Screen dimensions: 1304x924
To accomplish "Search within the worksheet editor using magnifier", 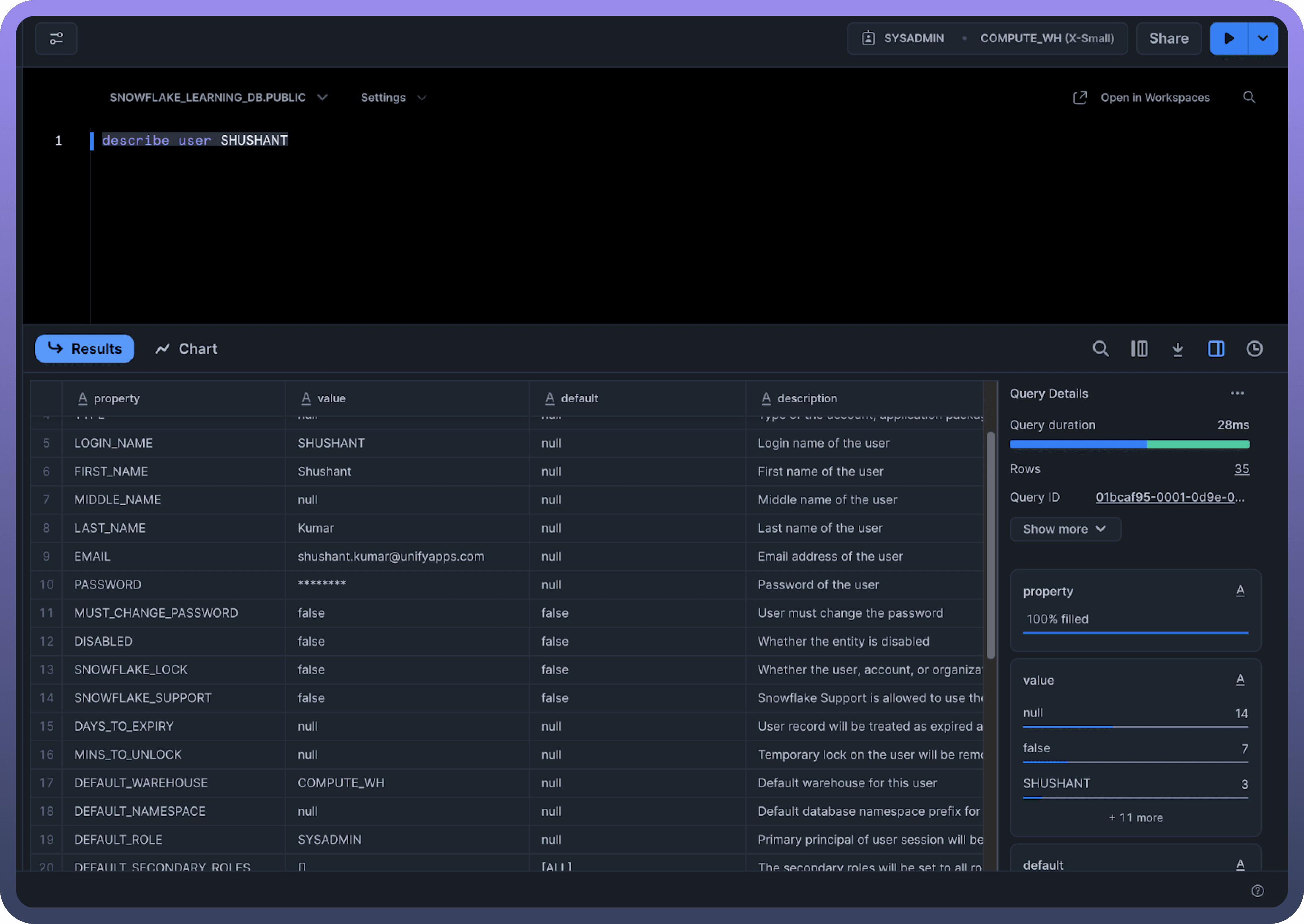I will click(x=1249, y=97).
